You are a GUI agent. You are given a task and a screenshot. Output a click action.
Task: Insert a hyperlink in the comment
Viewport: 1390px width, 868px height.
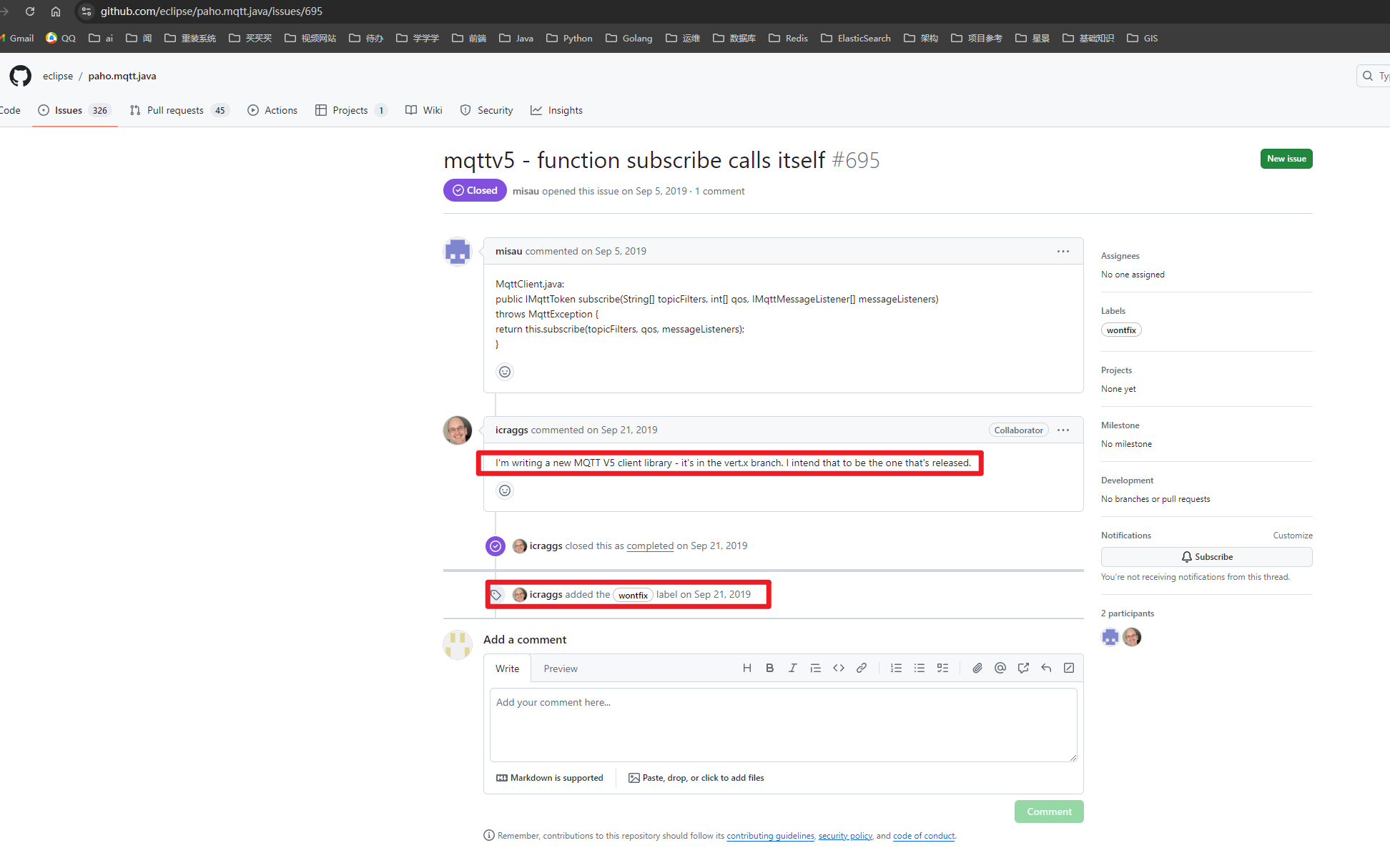tap(861, 668)
